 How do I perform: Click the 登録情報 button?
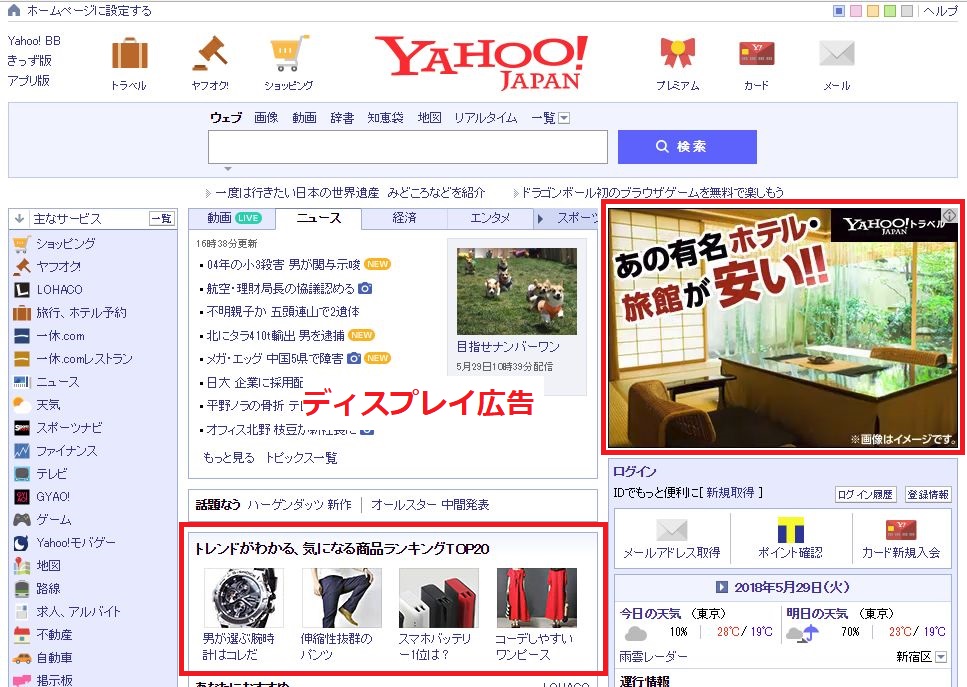coord(928,494)
